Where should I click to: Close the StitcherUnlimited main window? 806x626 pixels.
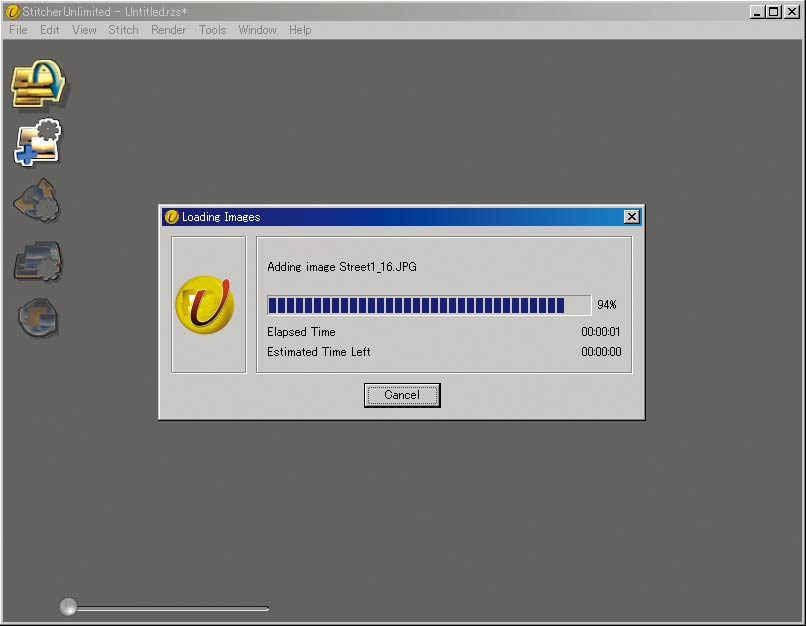pyautogui.click(x=792, y=11)
